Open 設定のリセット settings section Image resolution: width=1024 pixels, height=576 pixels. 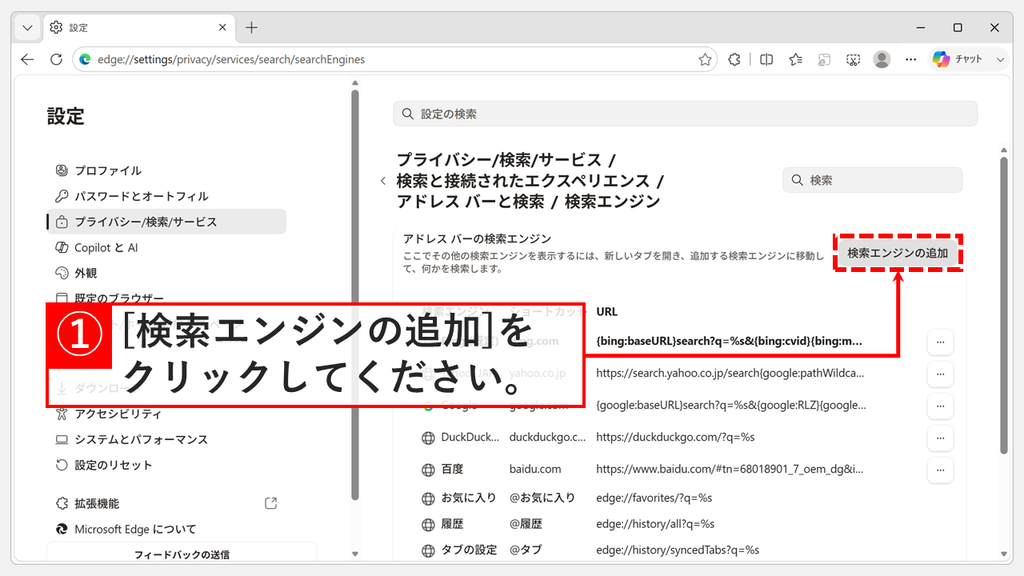point(167,465)
